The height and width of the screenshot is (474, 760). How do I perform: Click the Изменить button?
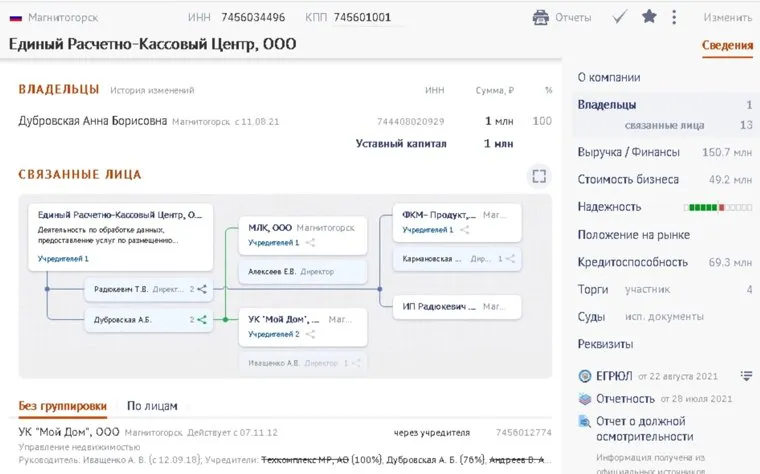[x=727, y=17]
